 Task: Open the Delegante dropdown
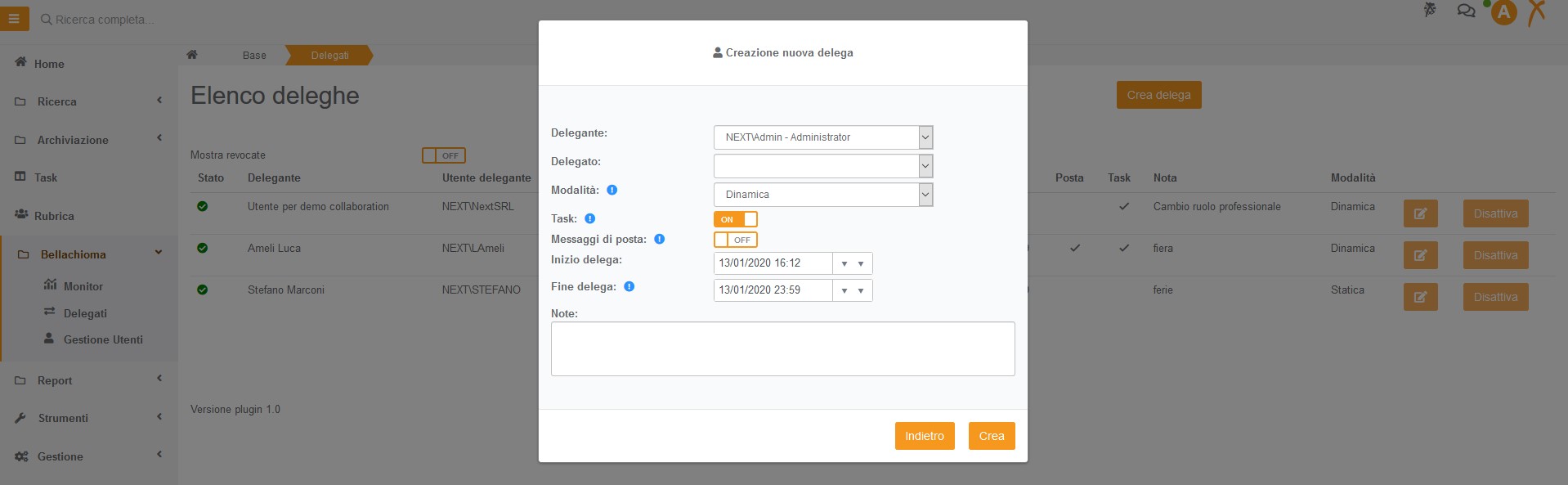point(823,137)
